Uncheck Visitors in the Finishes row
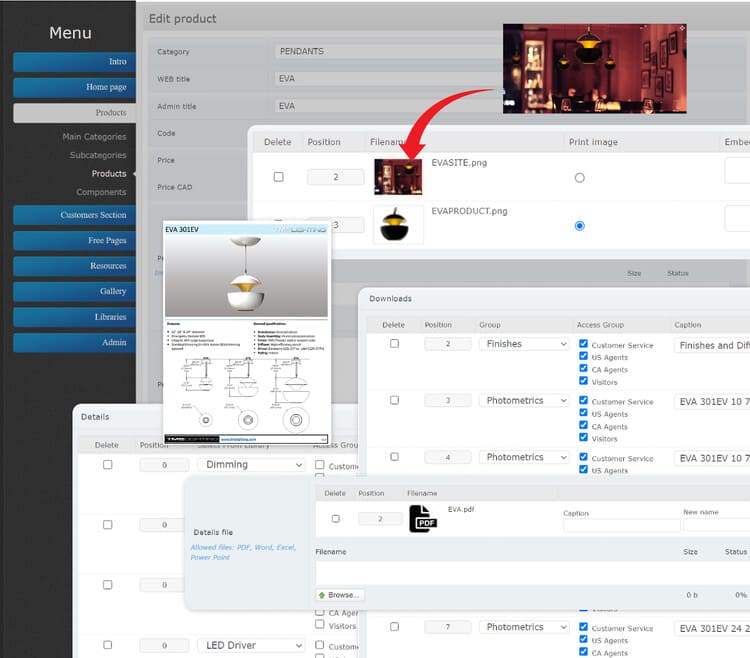Screen dimensions: 750x658 point(584,381)
